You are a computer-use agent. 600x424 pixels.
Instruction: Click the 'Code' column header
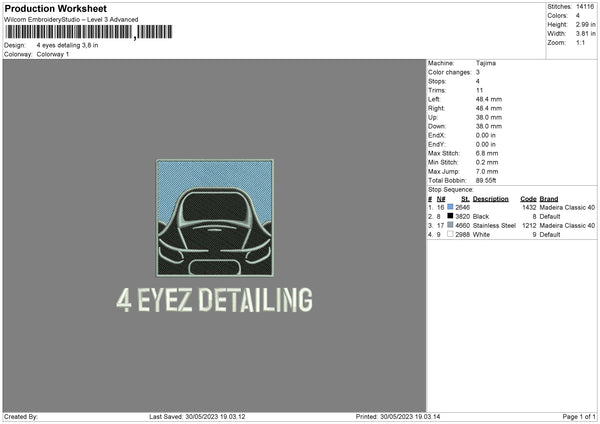(x=528, y=199)
